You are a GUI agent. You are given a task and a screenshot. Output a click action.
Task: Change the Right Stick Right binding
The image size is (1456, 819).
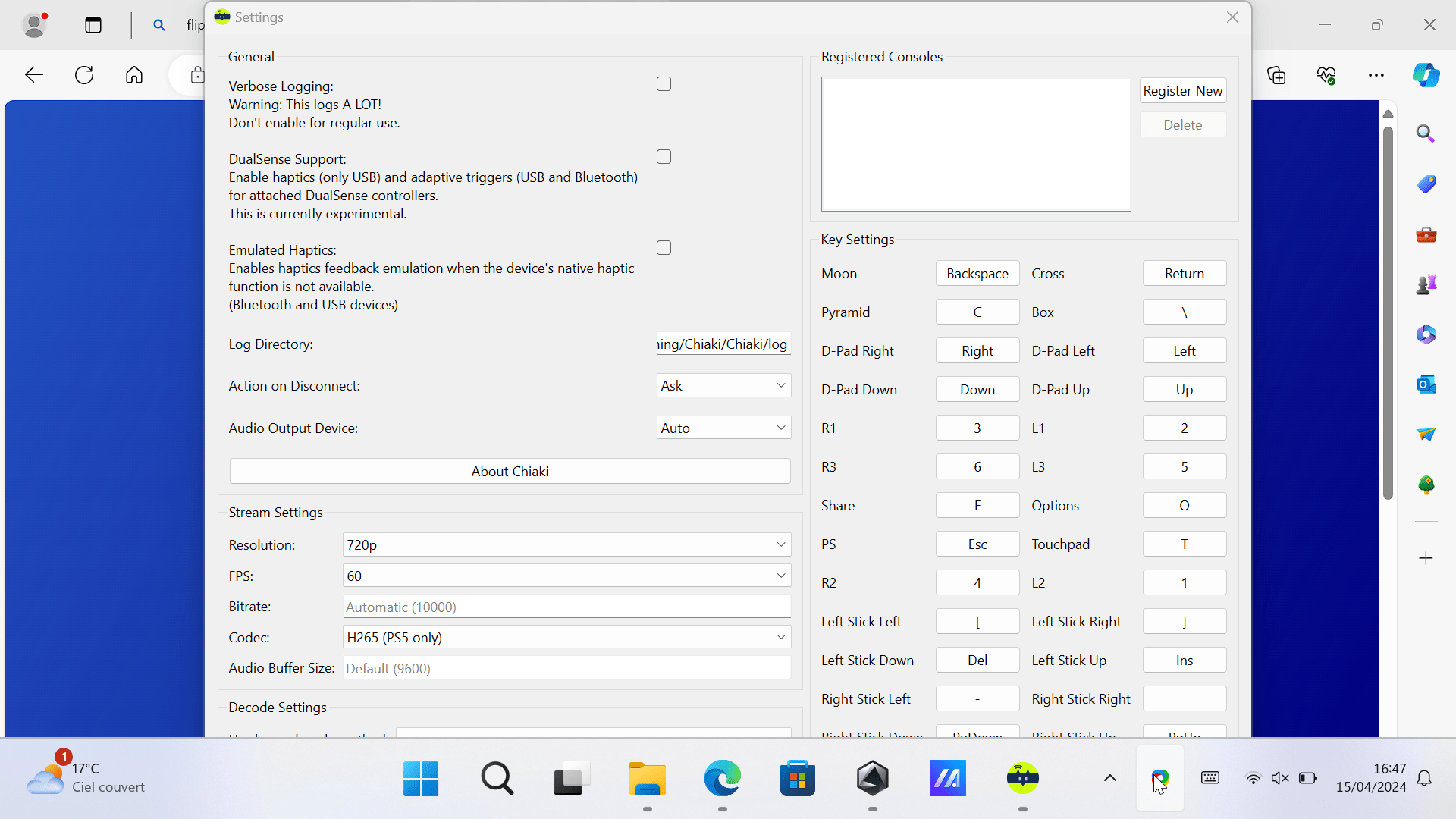click(1185, 699)
